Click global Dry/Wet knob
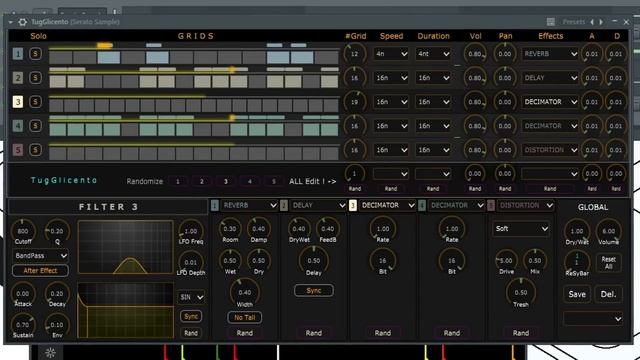Viewport: 640px width, 360px height. click(x=577, y=231)
